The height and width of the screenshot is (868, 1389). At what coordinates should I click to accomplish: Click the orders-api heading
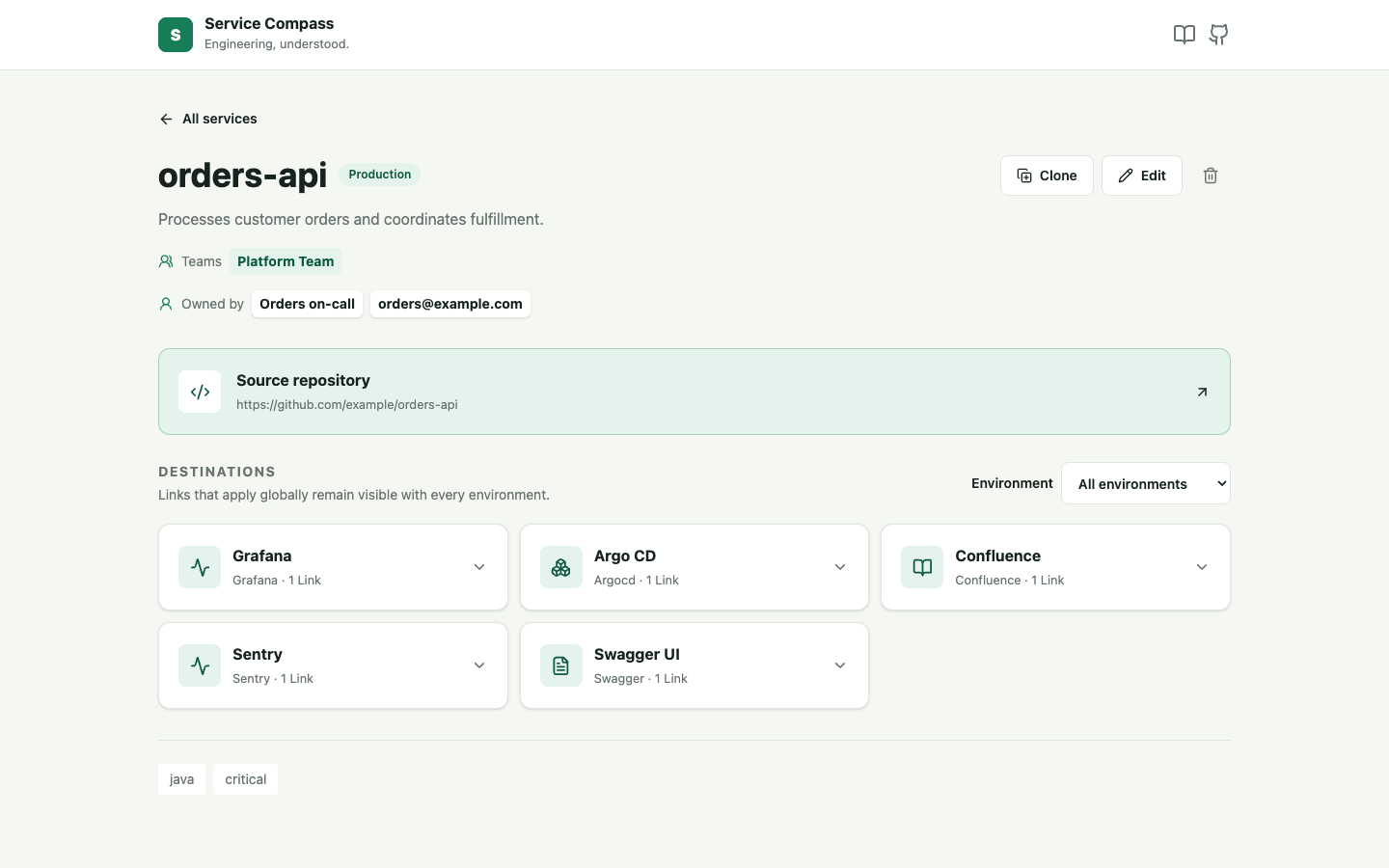pos(243,175)
